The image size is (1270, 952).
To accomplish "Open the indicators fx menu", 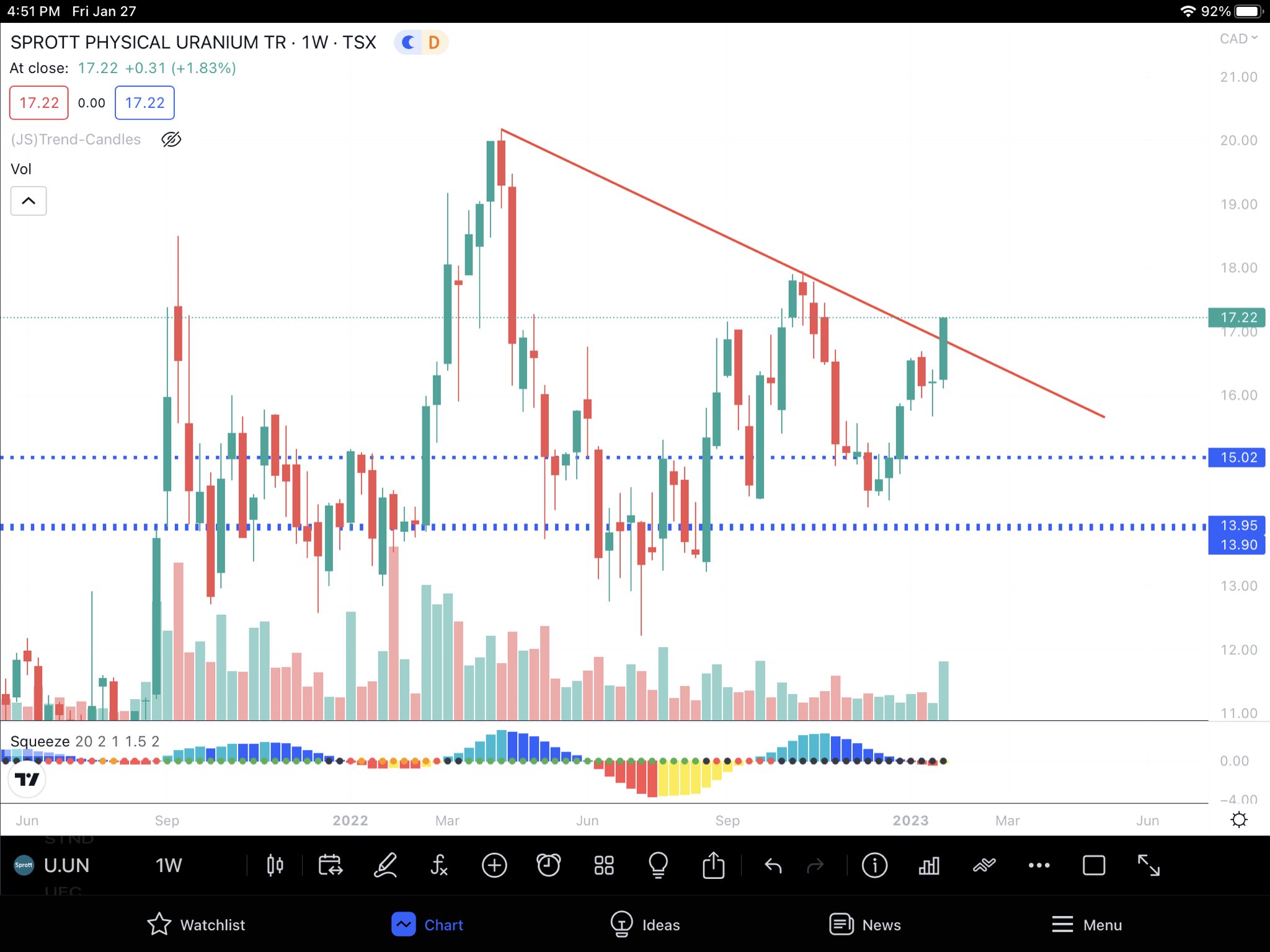I will click(439, 865).
